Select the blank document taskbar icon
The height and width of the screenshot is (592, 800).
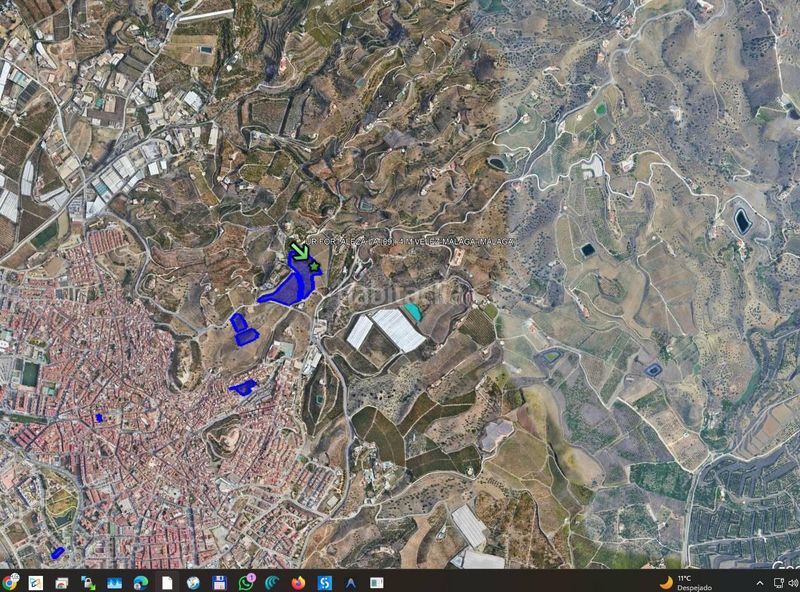click(167, 582)
